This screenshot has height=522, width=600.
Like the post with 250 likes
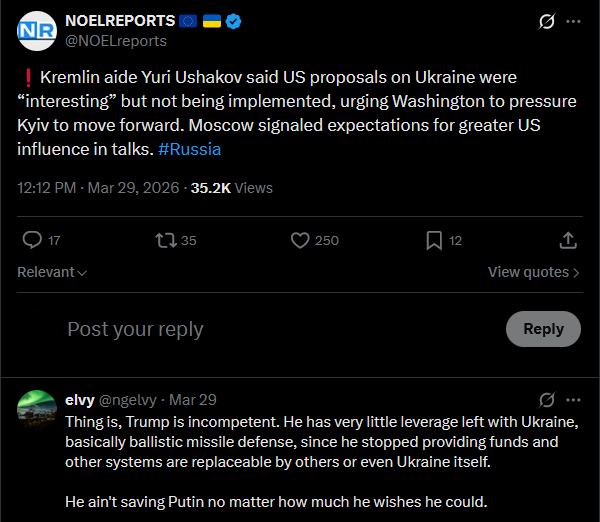299,240
